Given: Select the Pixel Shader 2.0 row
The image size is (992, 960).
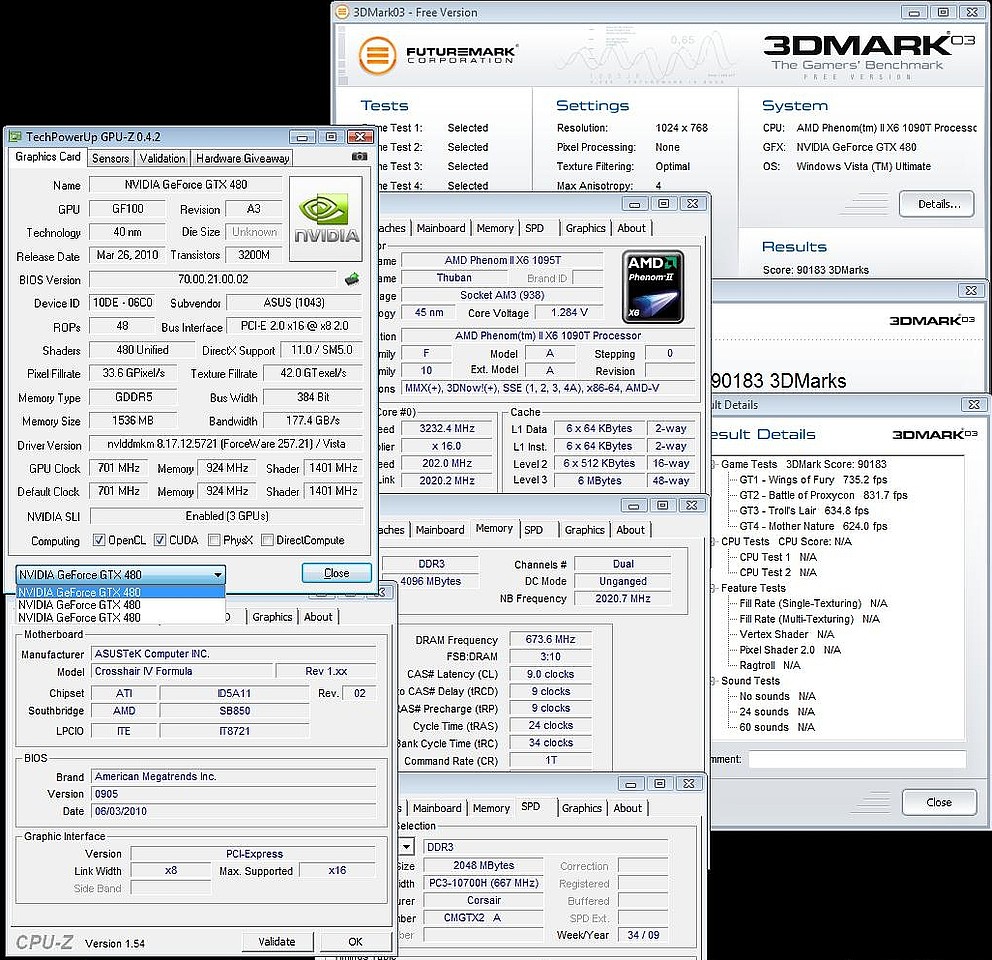Looking at the screenshot, I should (790, 650).
